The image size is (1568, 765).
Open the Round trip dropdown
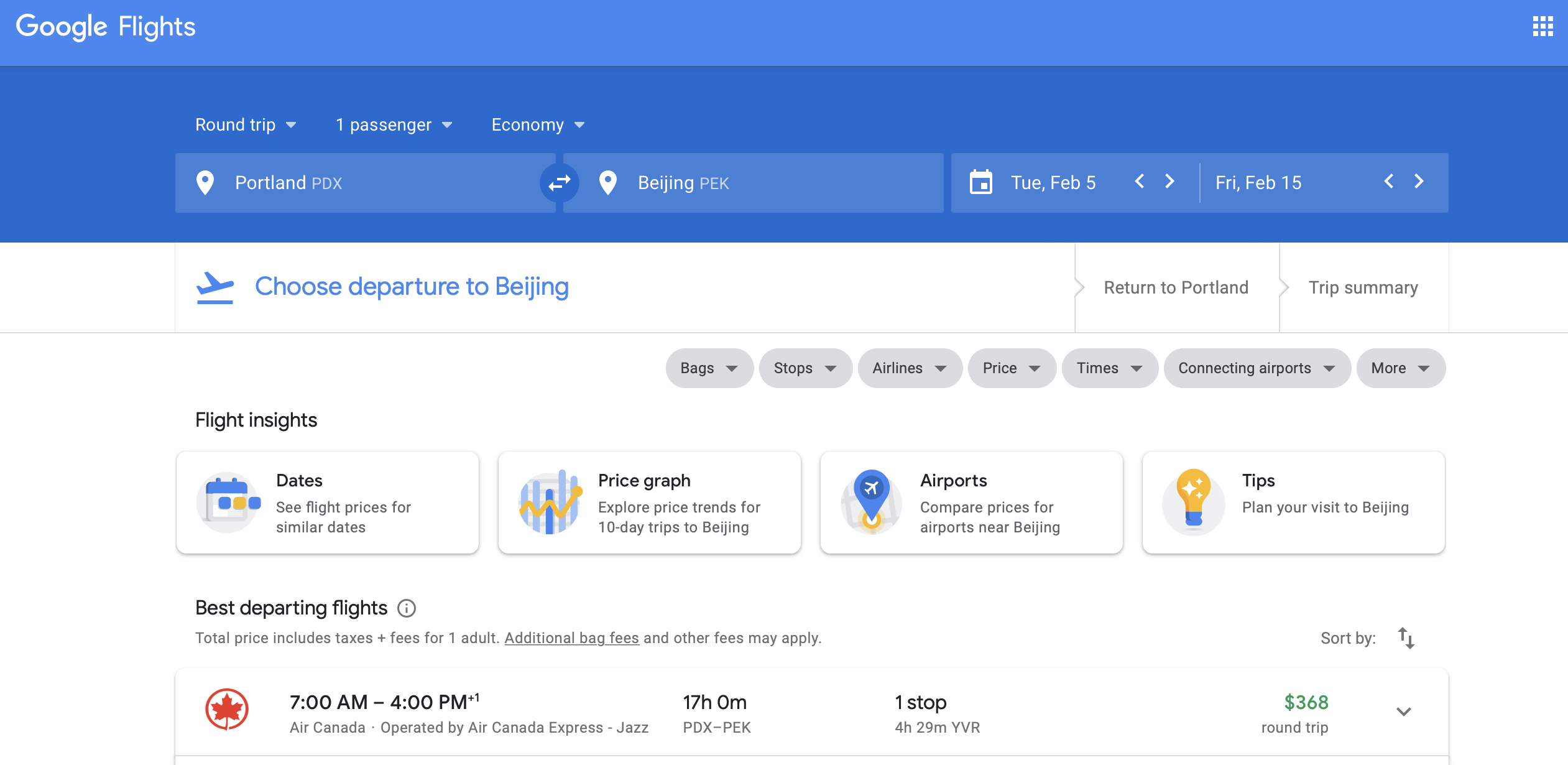(246, 125)
